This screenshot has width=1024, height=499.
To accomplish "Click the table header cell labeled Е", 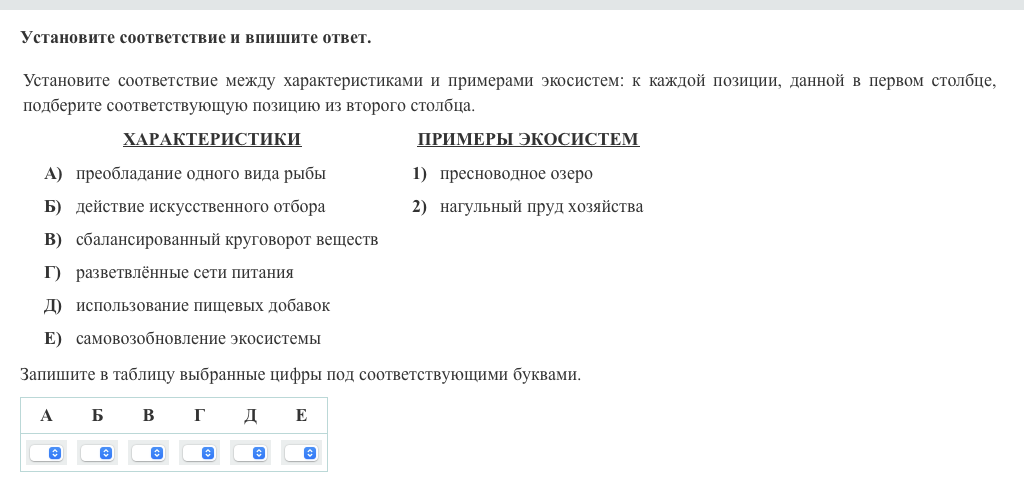I will pos(301,416).
